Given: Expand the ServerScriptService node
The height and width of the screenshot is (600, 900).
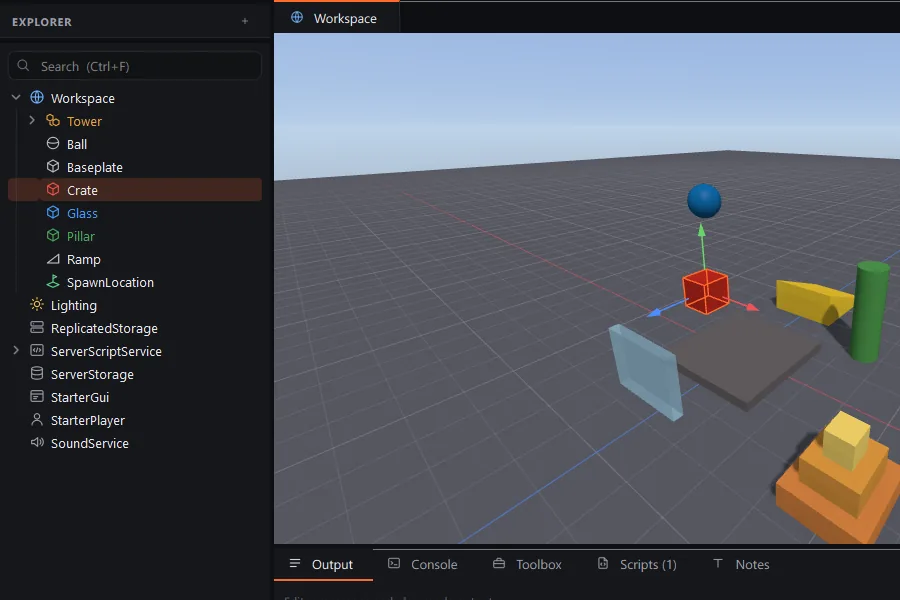Looking at the screenshot, I should [16, 351].
